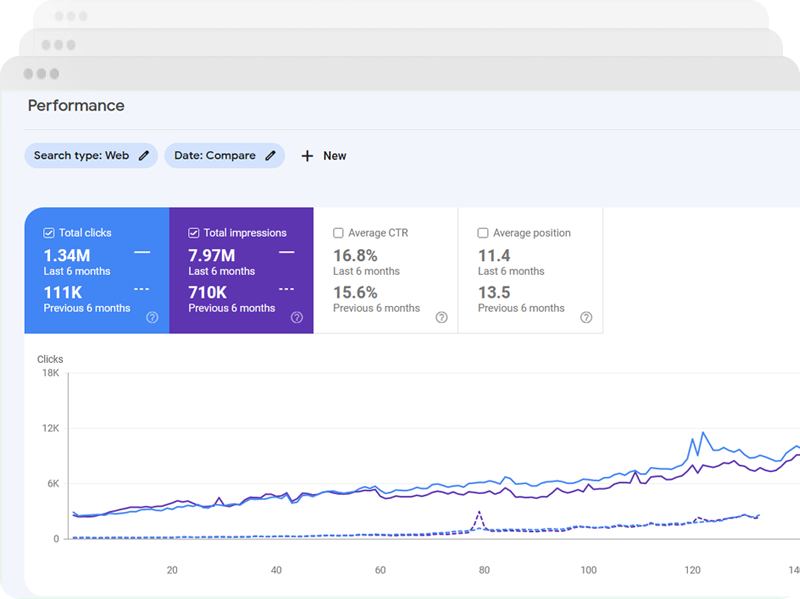800x599 pixels.
Task: Enable the Average CTR checkbox
Action: click(338, 233)
